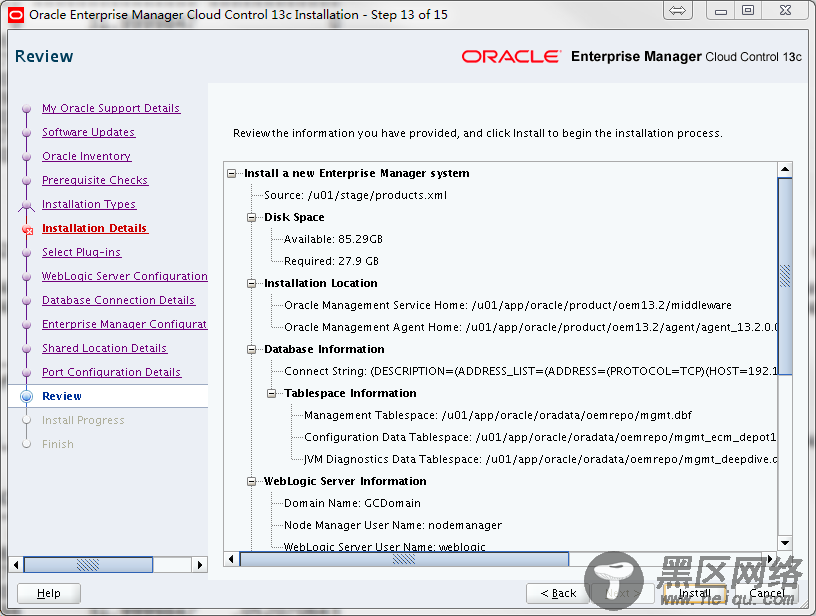The width and height of the screenshot is (816, 616).
Task: Open the Installation Types step
Action: click(89, 204)
